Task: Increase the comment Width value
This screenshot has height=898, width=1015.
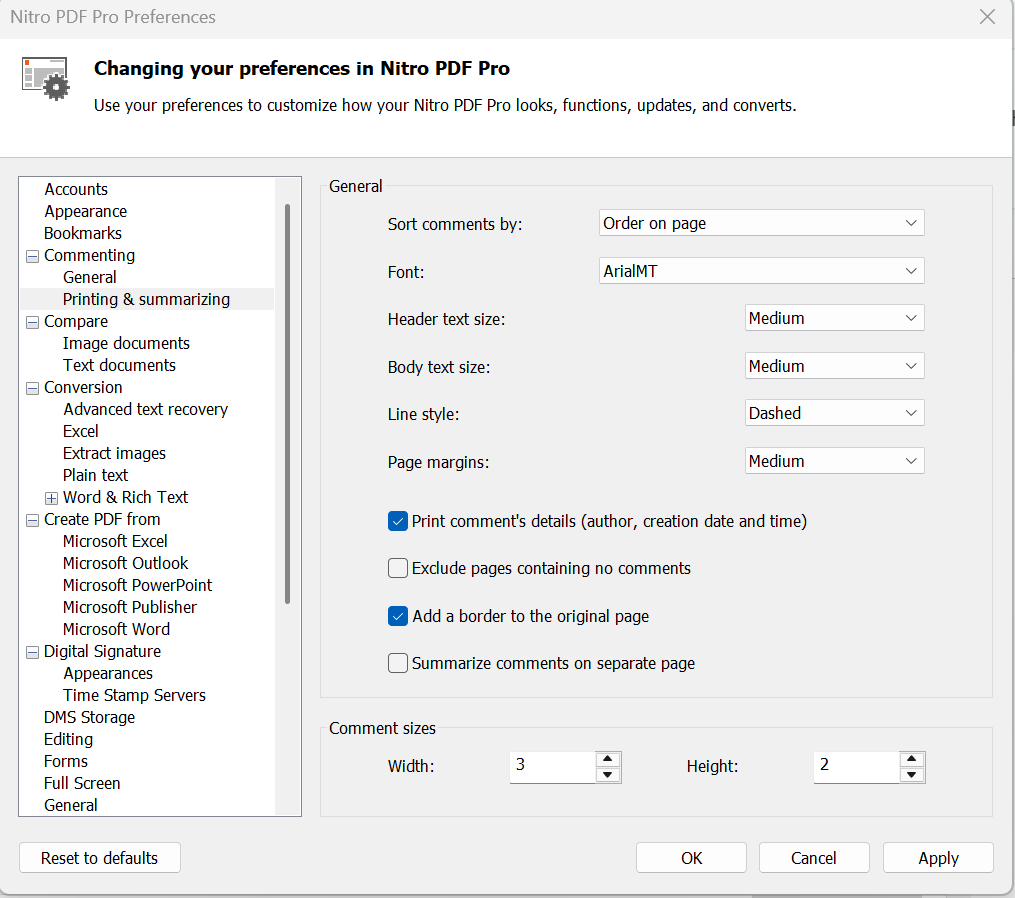Action: [x=608, y=759]
